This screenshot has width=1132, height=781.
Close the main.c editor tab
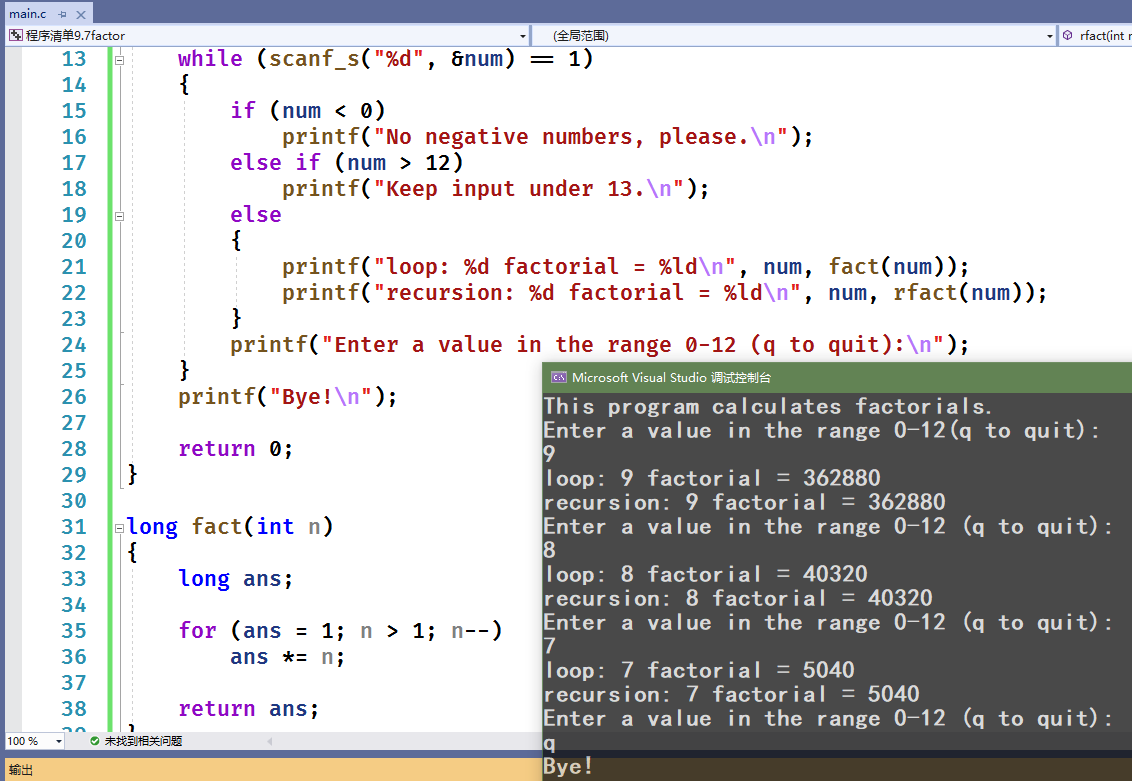click(81, 14)
